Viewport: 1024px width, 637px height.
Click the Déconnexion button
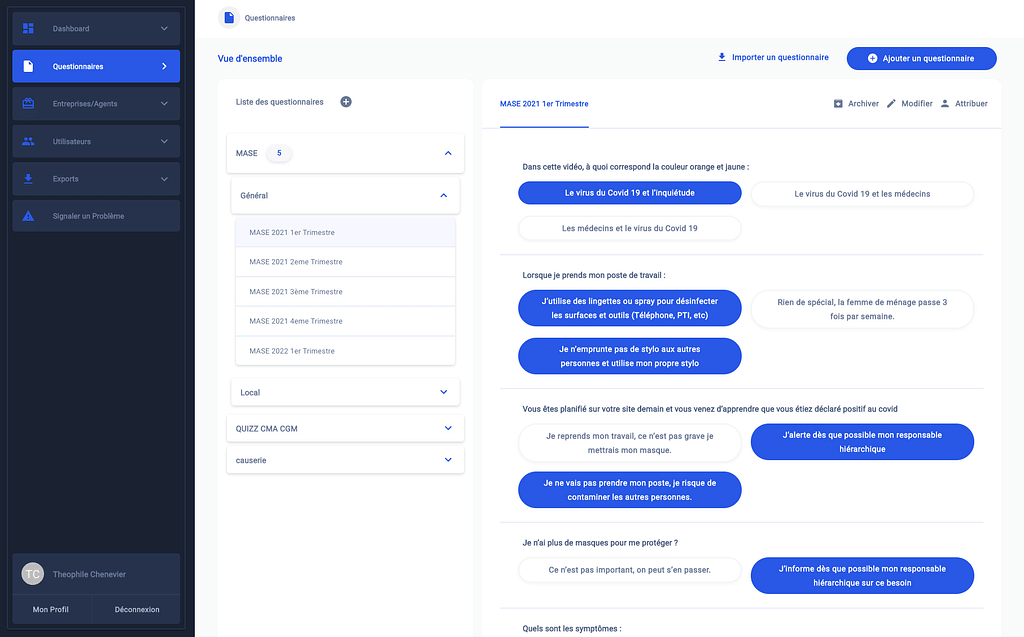137,609
